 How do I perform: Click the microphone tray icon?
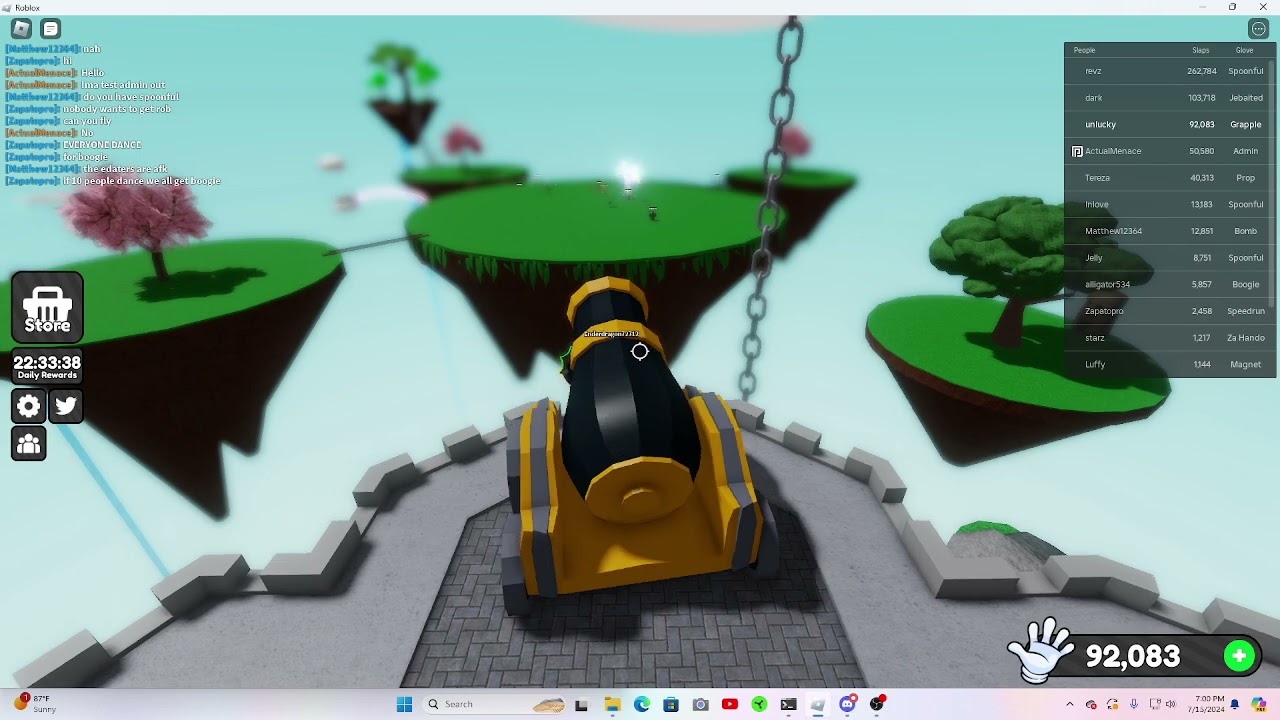pos(1133,704)
